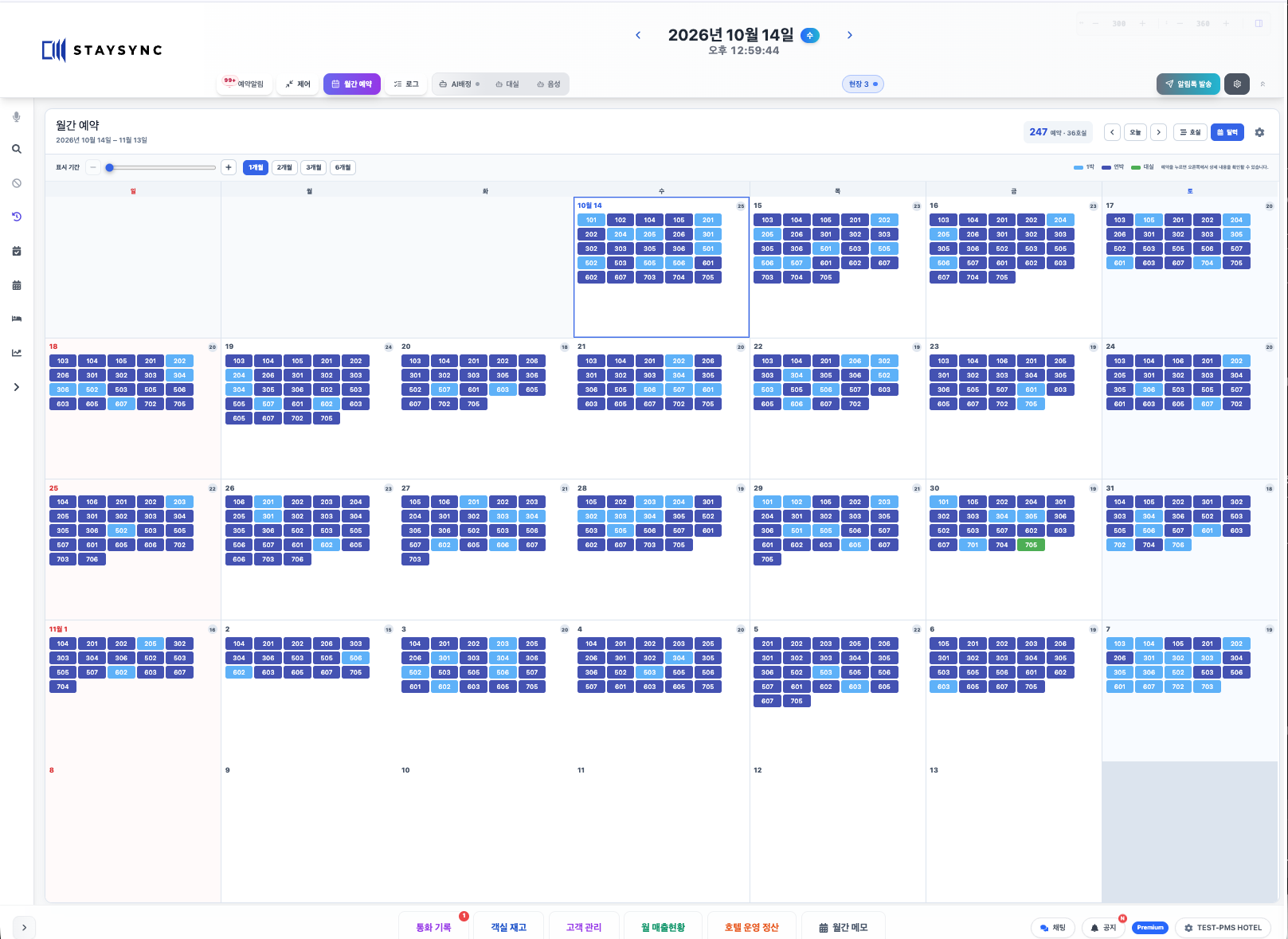Decrease display period with minus button
Image resolution: width=1288 pixels, height=939 pixels.
93,167
